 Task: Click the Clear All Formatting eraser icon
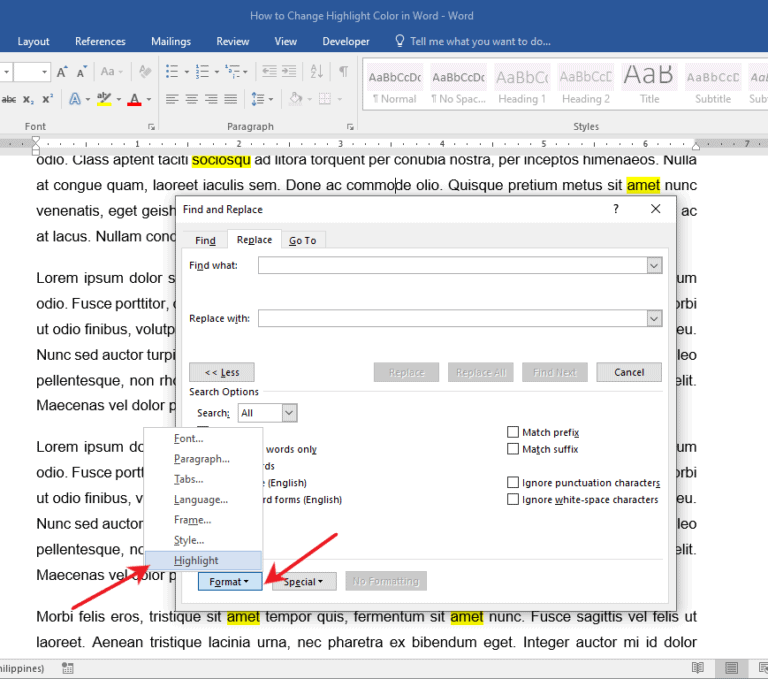click(x=145, y=72)
